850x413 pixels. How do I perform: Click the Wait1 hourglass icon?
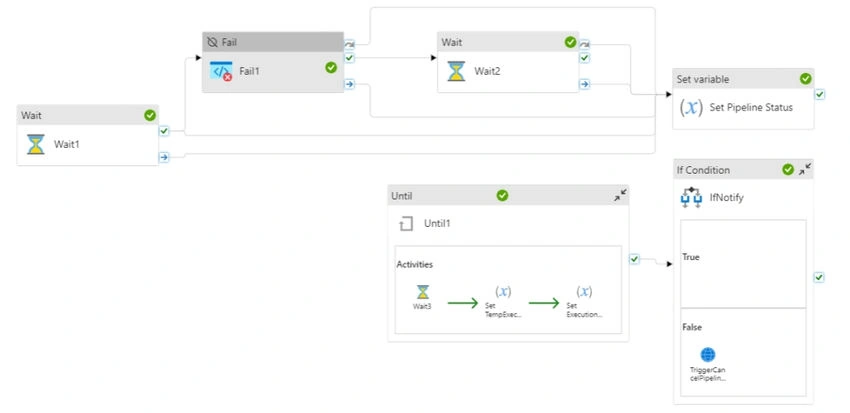pos(36,144)
